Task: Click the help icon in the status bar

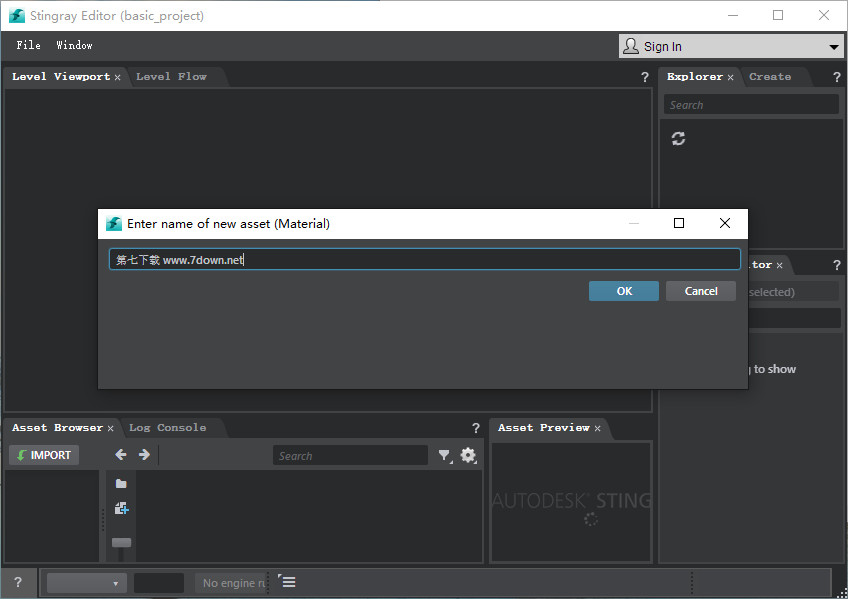Action: coord(18,582)
